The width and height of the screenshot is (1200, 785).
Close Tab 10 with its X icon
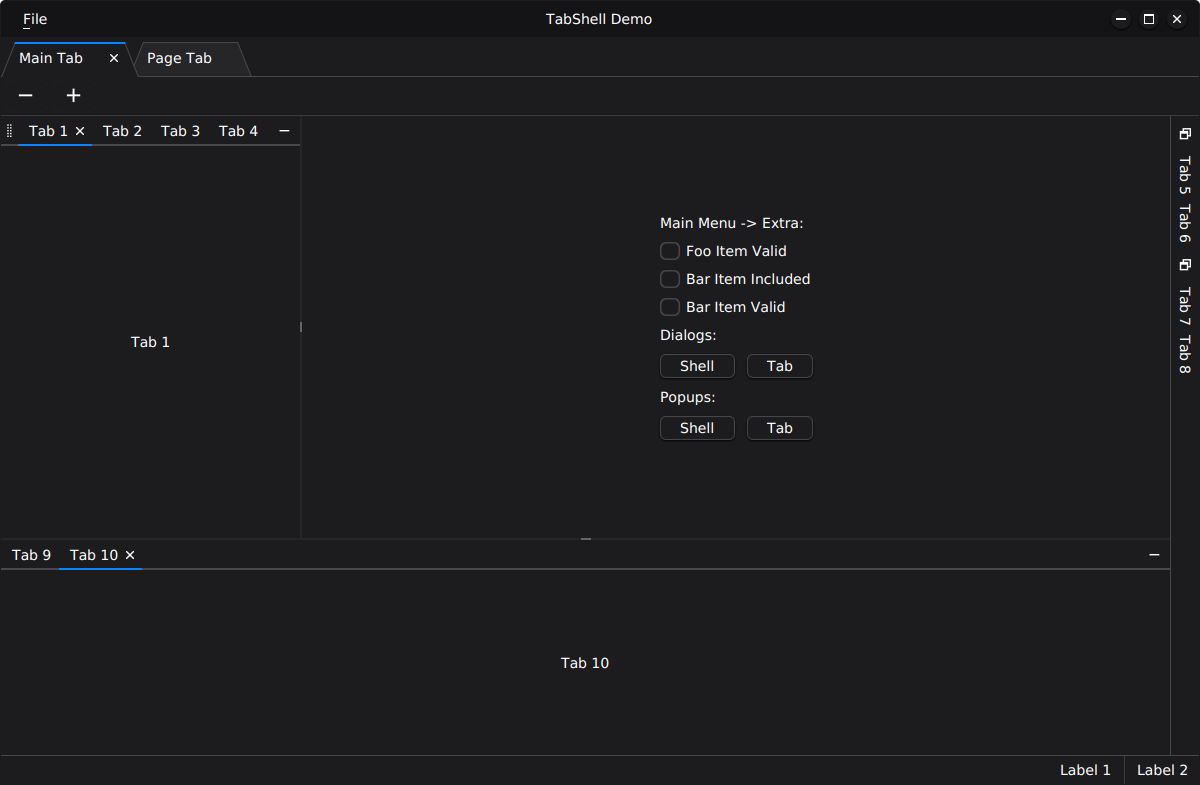tap(130, 555)
